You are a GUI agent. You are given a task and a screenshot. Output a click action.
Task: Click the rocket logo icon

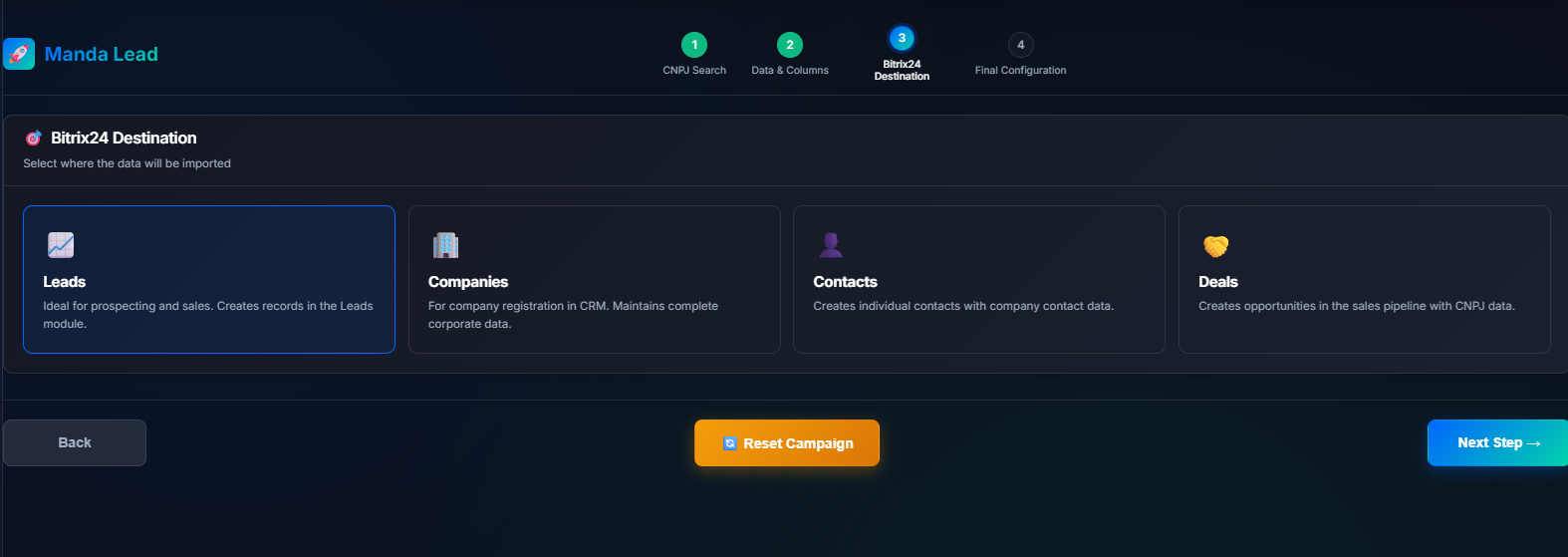(19, 54)
